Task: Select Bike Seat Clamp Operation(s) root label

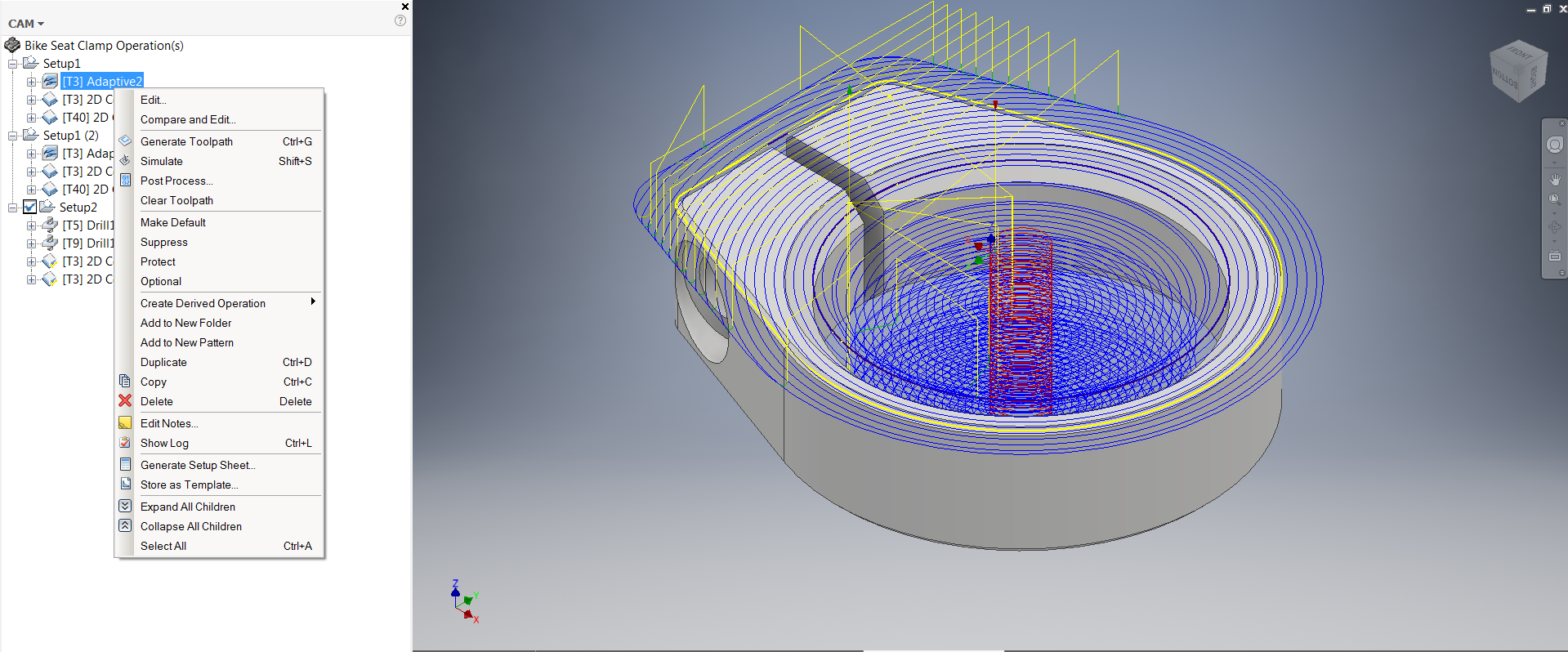Action: 104,46
